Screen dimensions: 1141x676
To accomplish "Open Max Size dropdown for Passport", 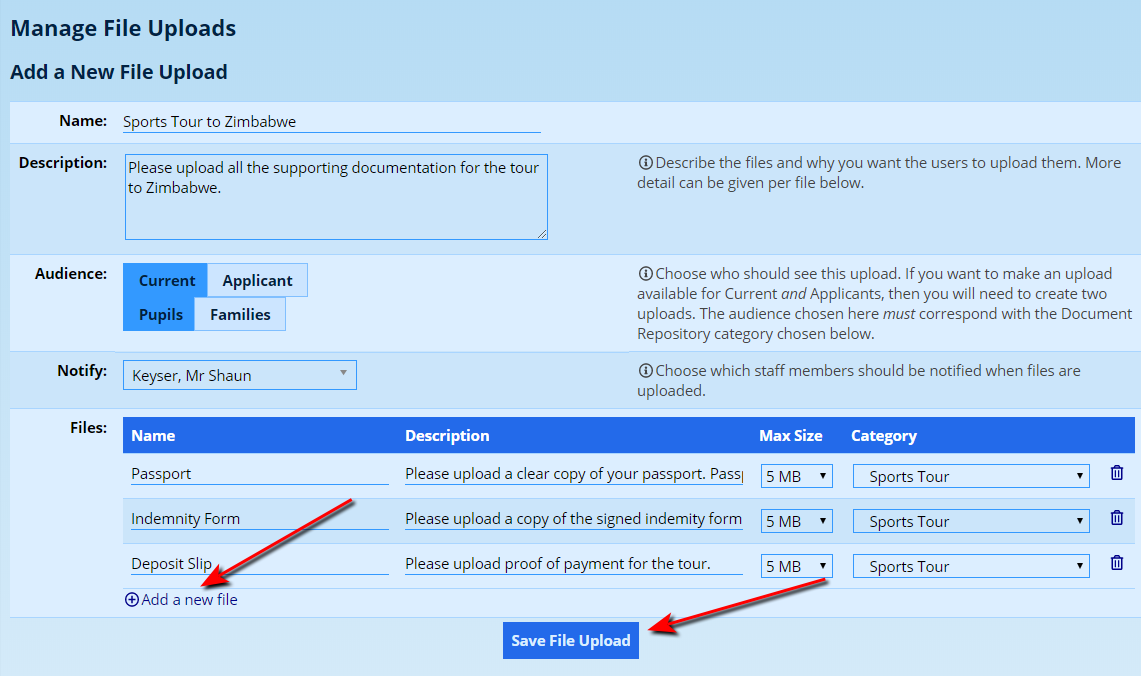I will pyautogui.click(x=796, y=476).
